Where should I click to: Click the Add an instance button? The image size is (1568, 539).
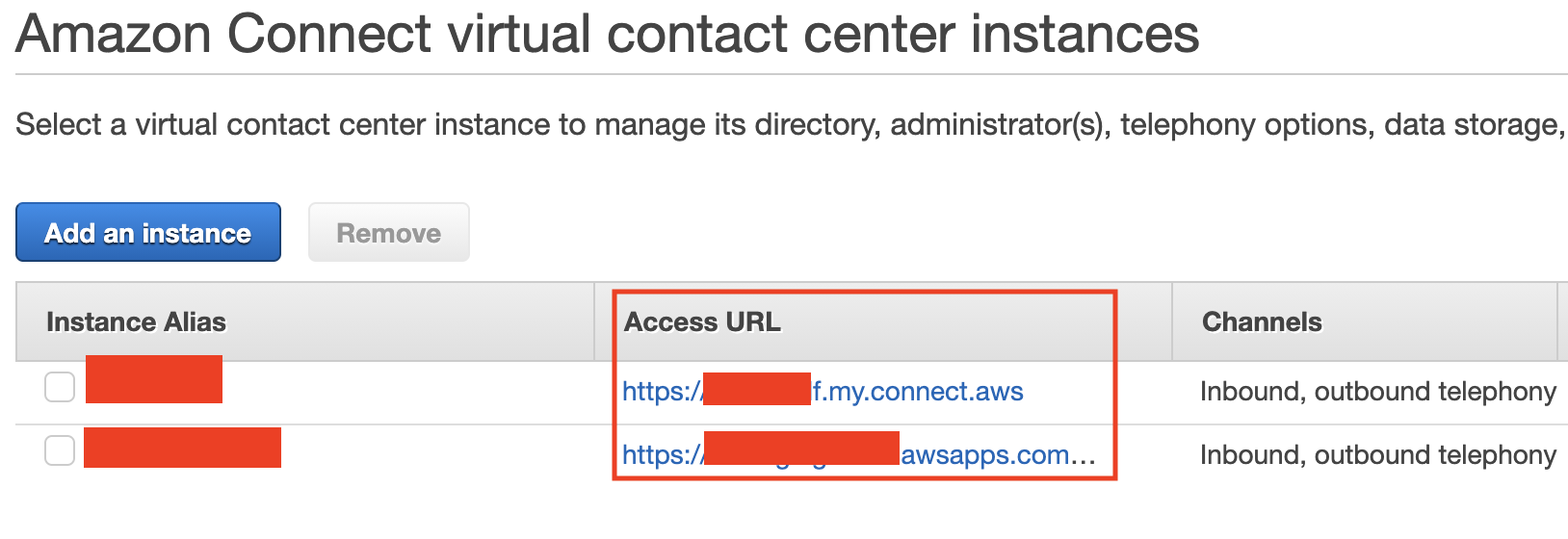pos(148,232)
